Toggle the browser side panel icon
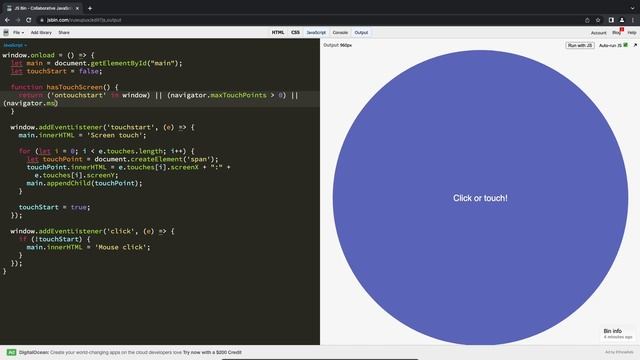 (611, 20)
